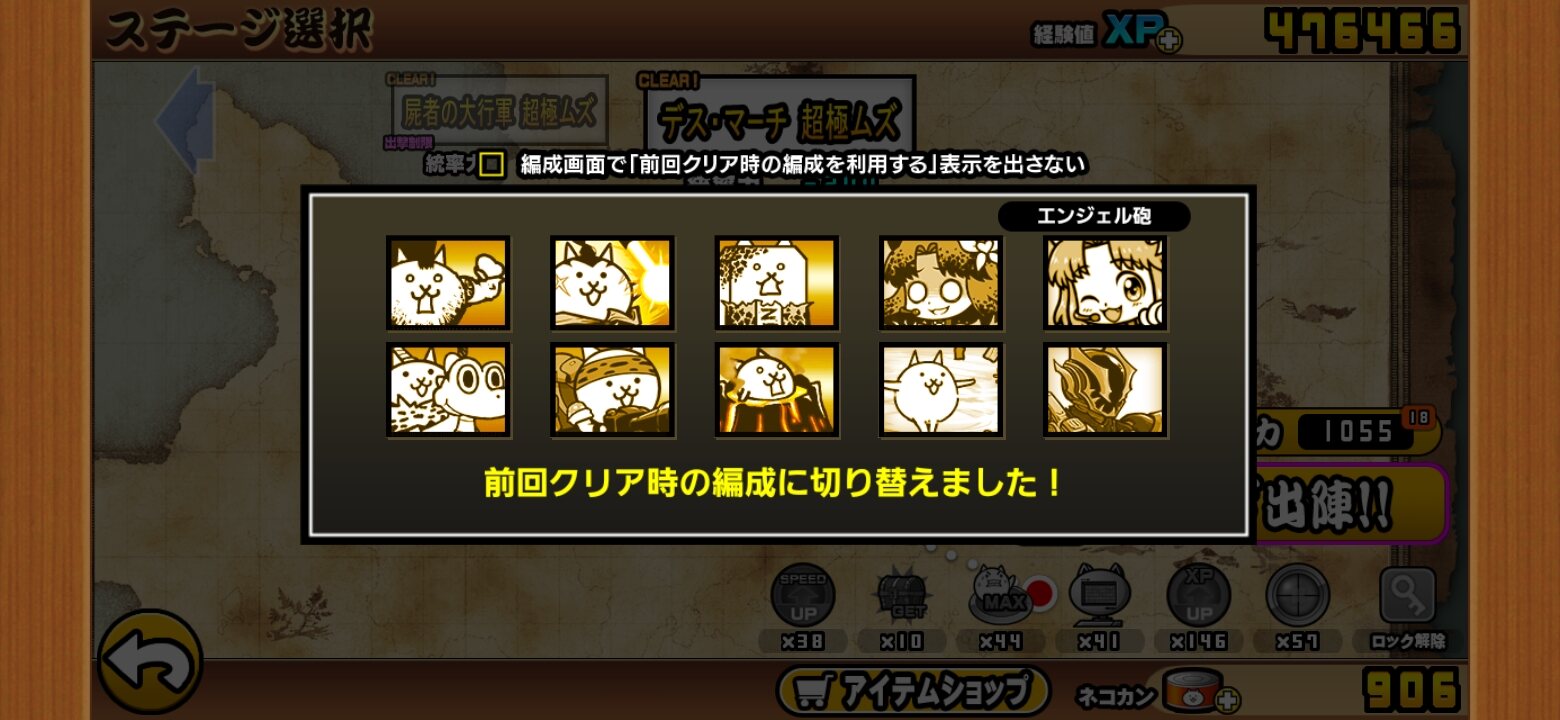Tap the Speed Up item icon
Viewport: 1560px width, 720px height.
pyautogui.click(x=802, y=596)
